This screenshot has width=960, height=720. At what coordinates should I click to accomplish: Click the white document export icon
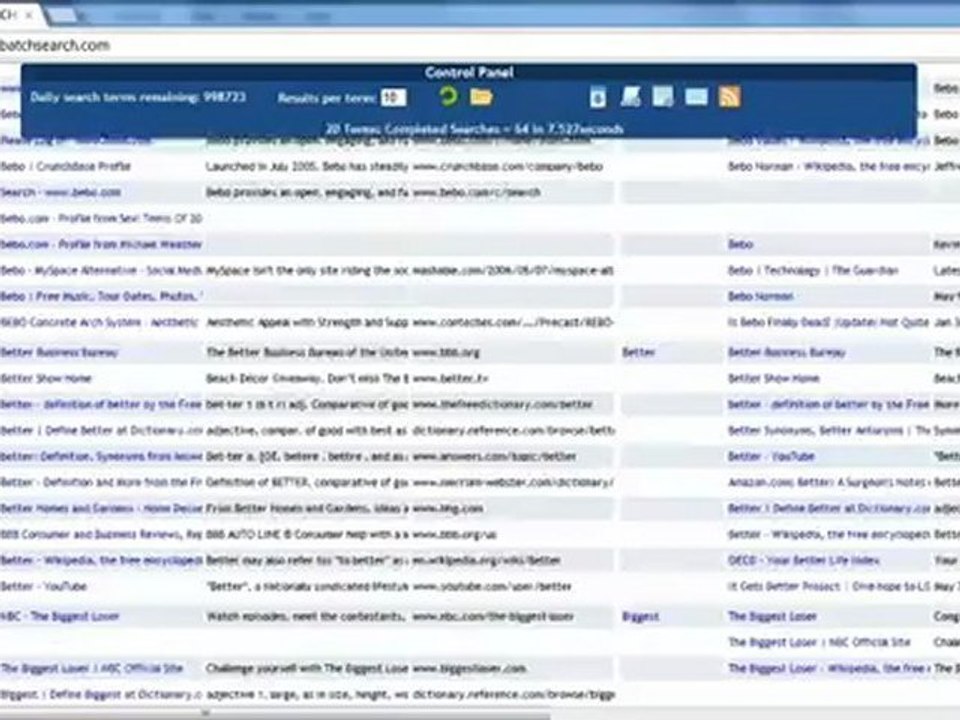[x=598, y=97]
